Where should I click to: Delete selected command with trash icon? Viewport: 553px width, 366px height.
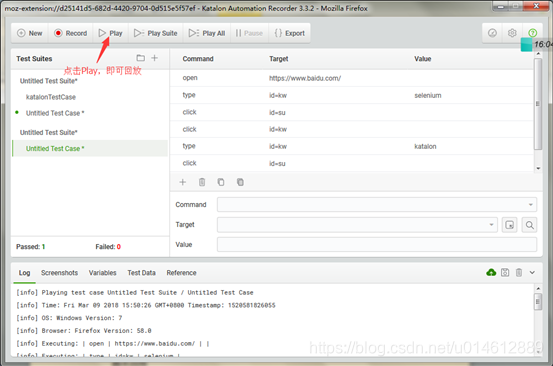202,182
